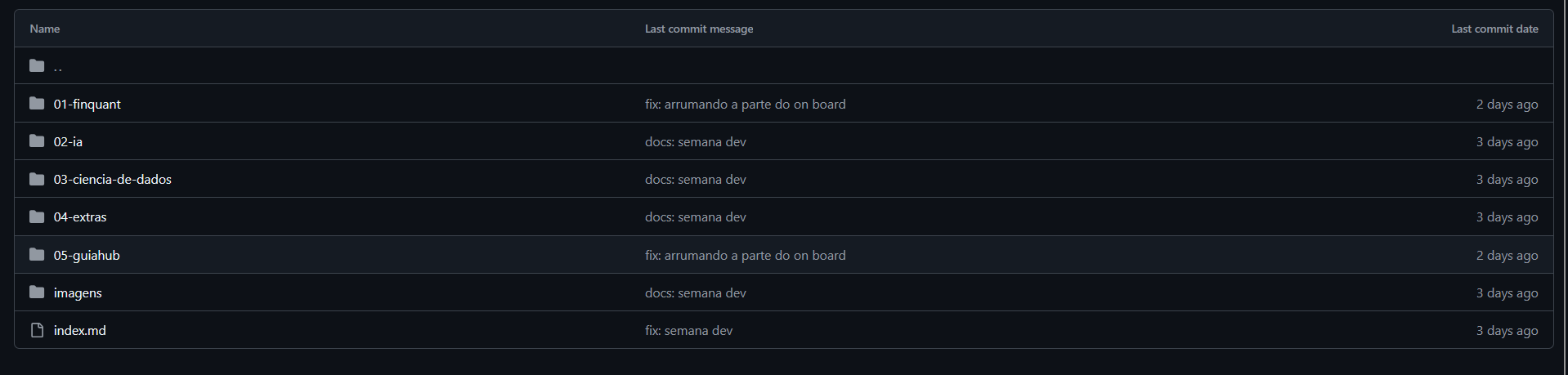The image size is (1568, 375).
Task: Open commit "fix: semana dev" for index.md
Action: [x=688, y=330]
